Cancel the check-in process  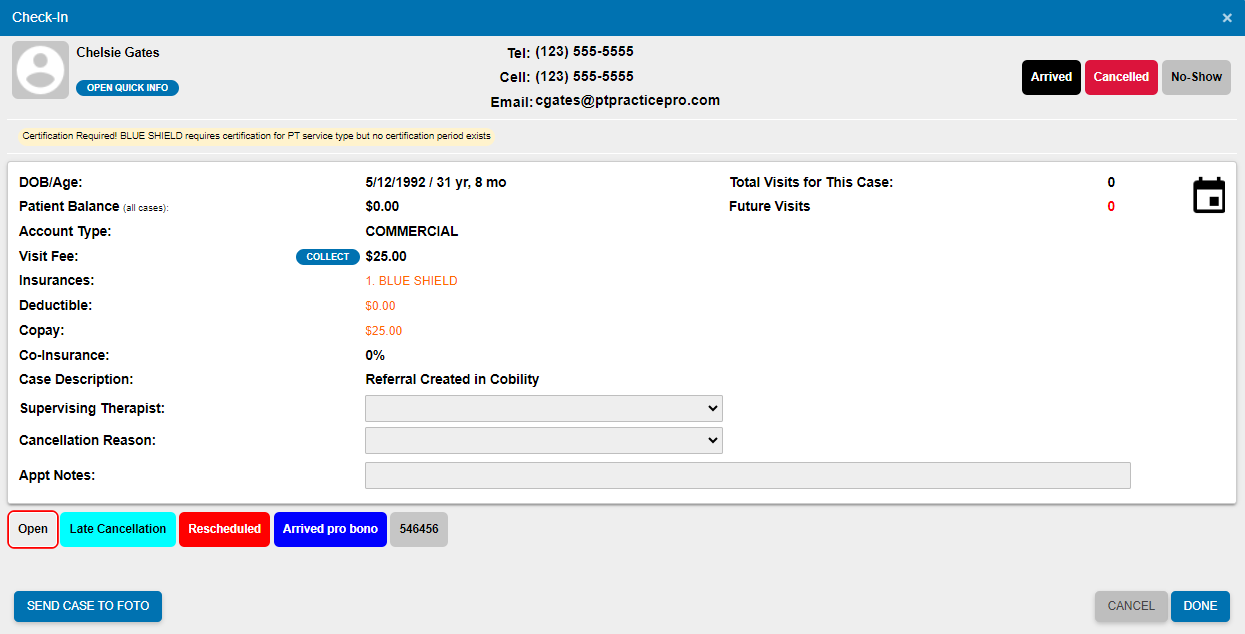click(x=1130, y=606)
